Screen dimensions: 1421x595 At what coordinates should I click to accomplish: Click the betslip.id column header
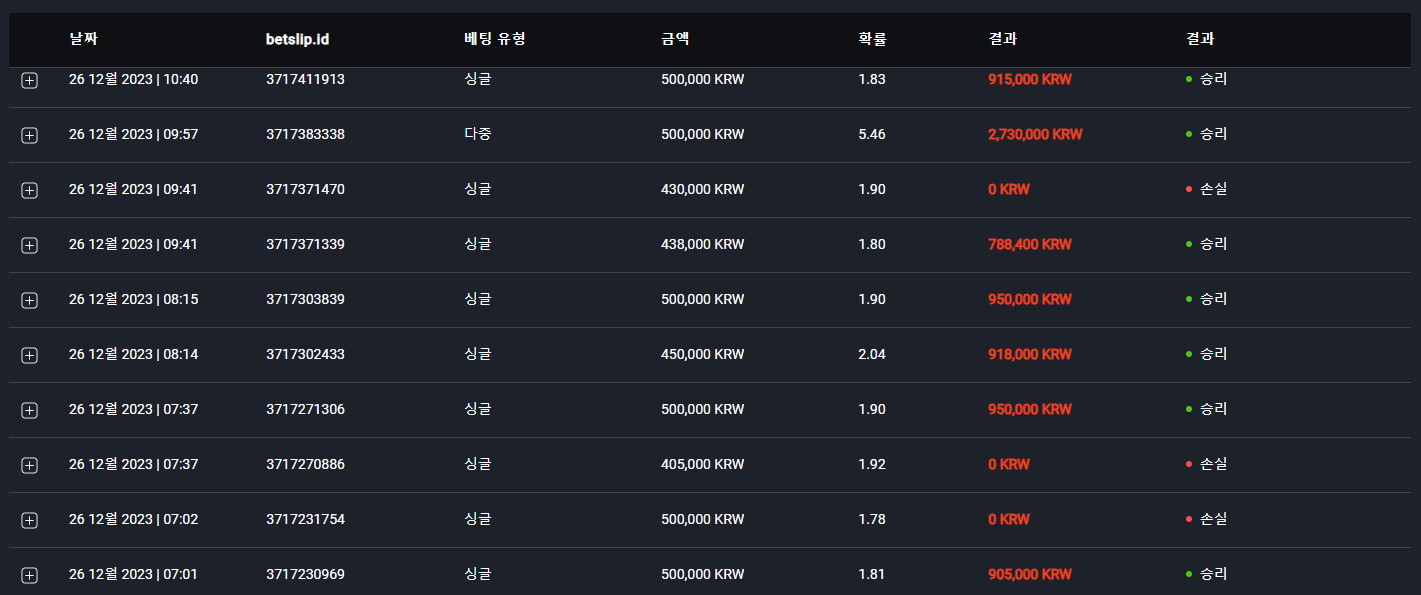298,40
